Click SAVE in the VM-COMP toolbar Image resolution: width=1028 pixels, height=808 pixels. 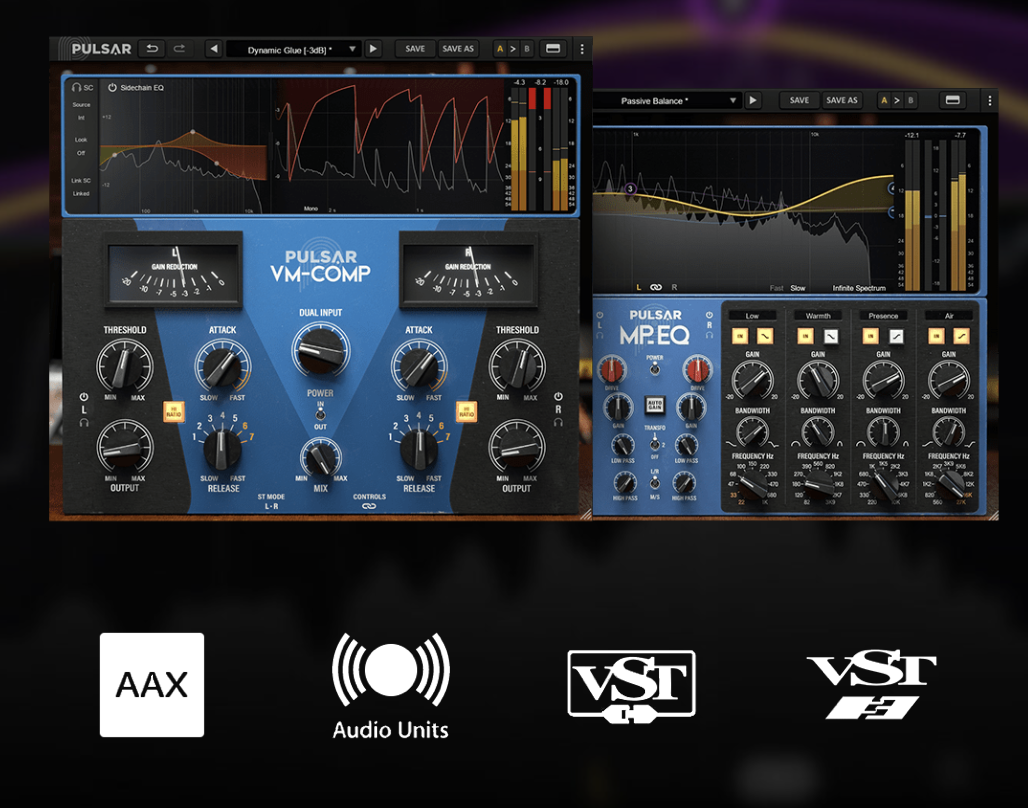pos(415,49)
